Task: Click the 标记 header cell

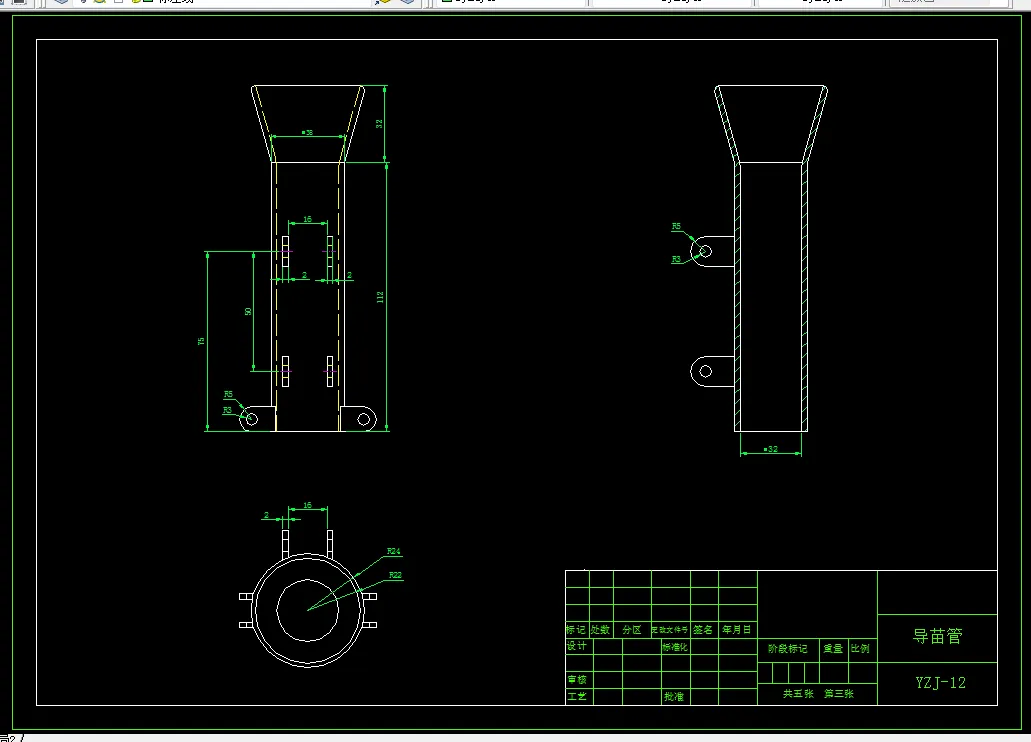Action: [576, 630]
